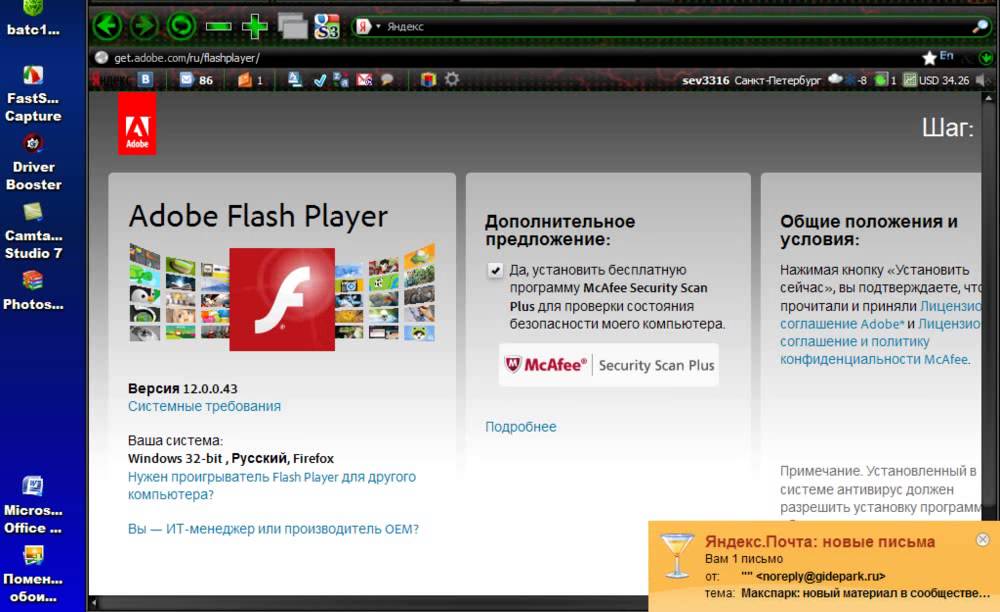Click the orange toolbar icon with count 1
The image size is (1000, 612).
pyautogui.click(x=250, y=80)
